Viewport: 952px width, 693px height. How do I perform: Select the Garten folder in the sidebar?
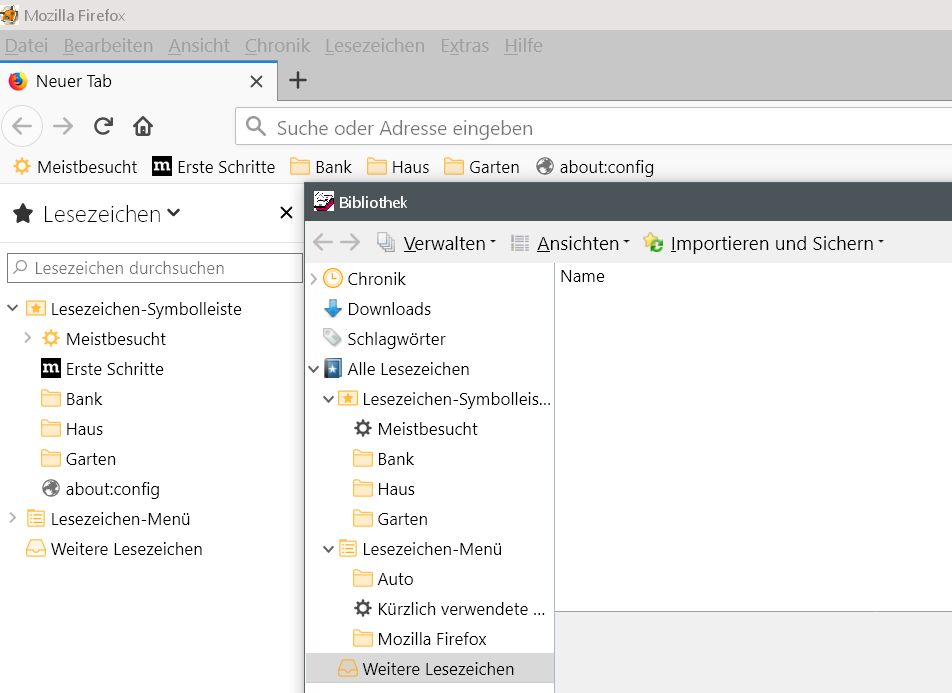point(78,459)
